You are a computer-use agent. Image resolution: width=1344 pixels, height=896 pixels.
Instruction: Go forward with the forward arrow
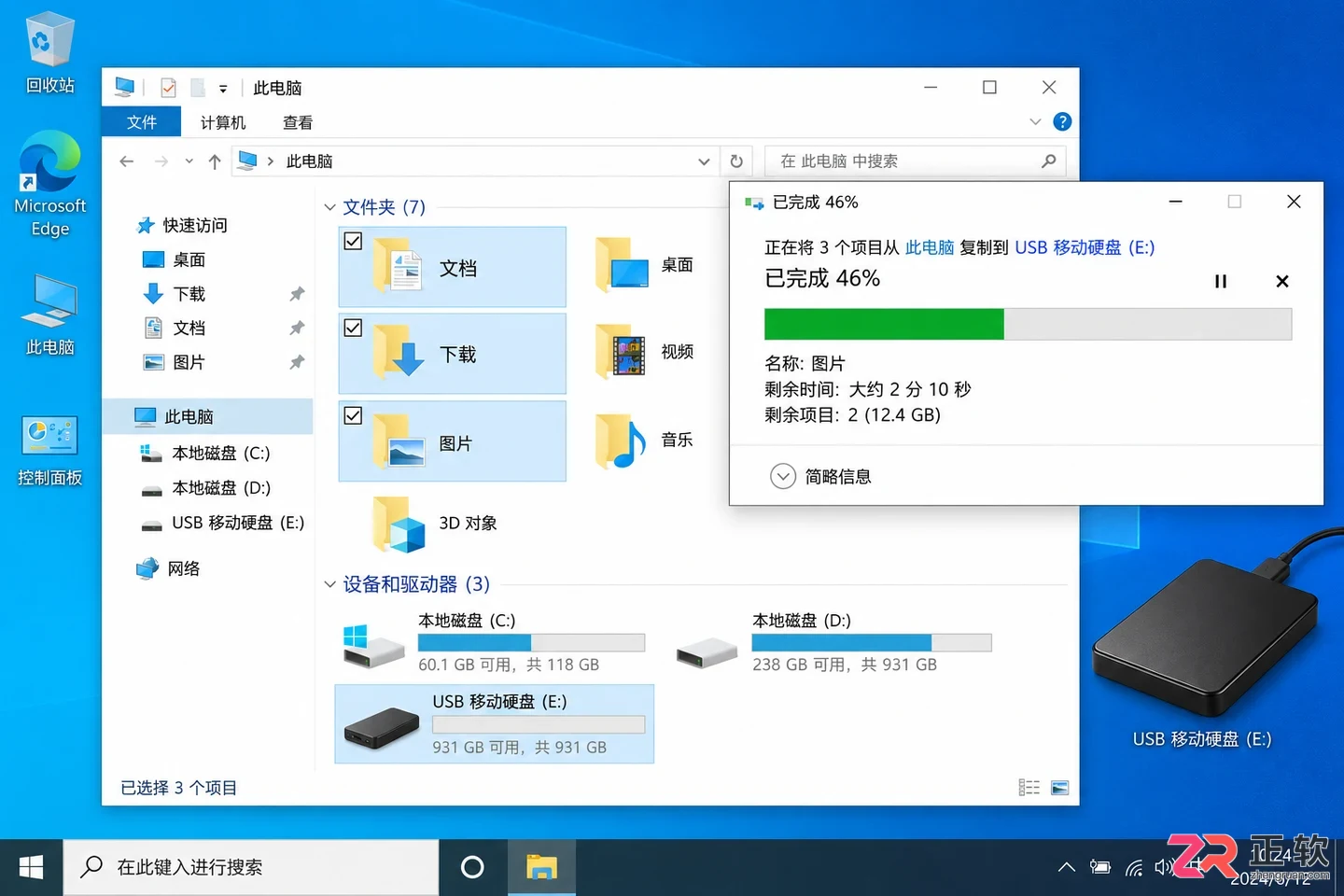tap(161, 161)
